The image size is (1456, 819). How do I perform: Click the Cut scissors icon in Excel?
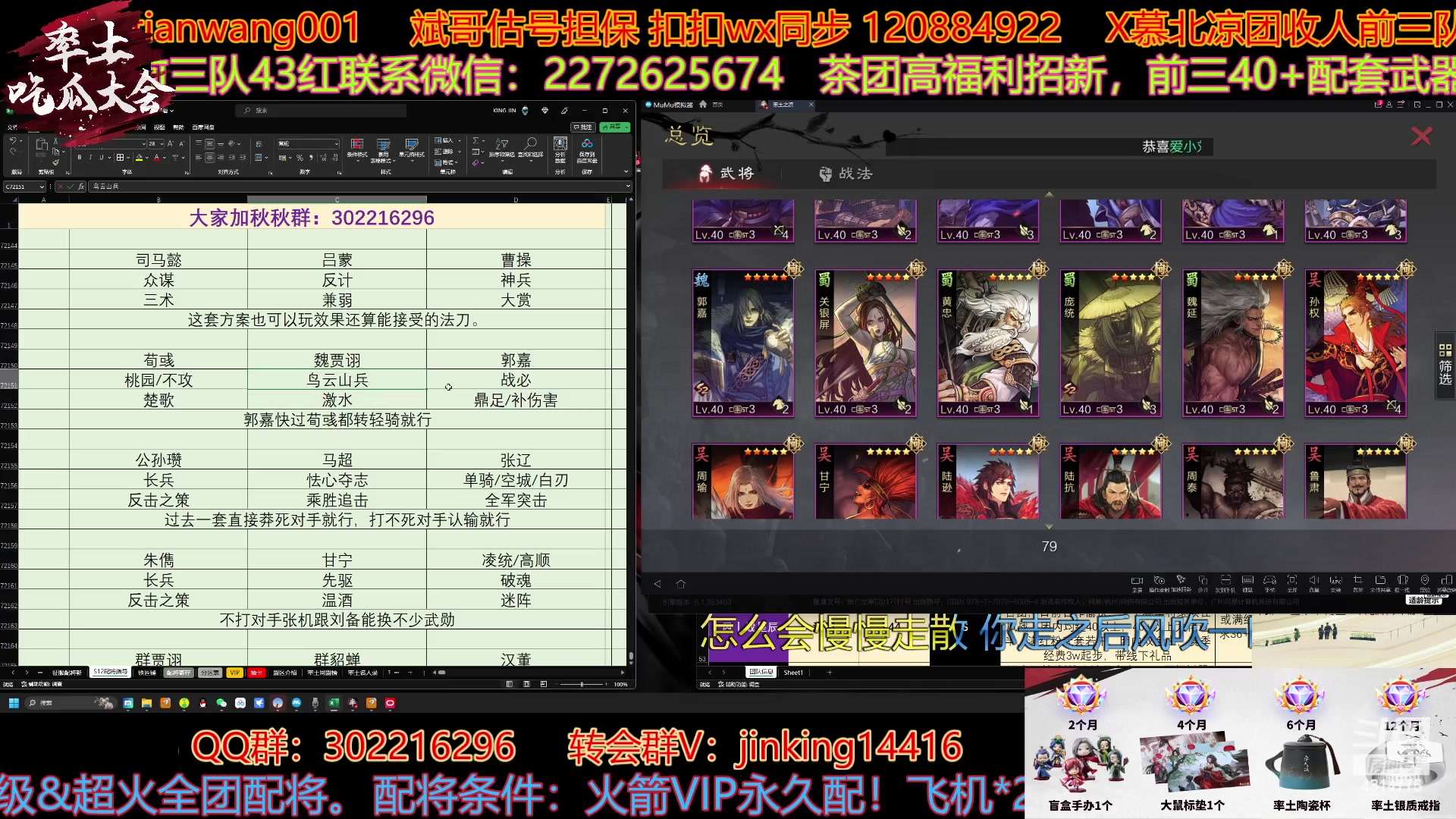click(x=55, y=141)
